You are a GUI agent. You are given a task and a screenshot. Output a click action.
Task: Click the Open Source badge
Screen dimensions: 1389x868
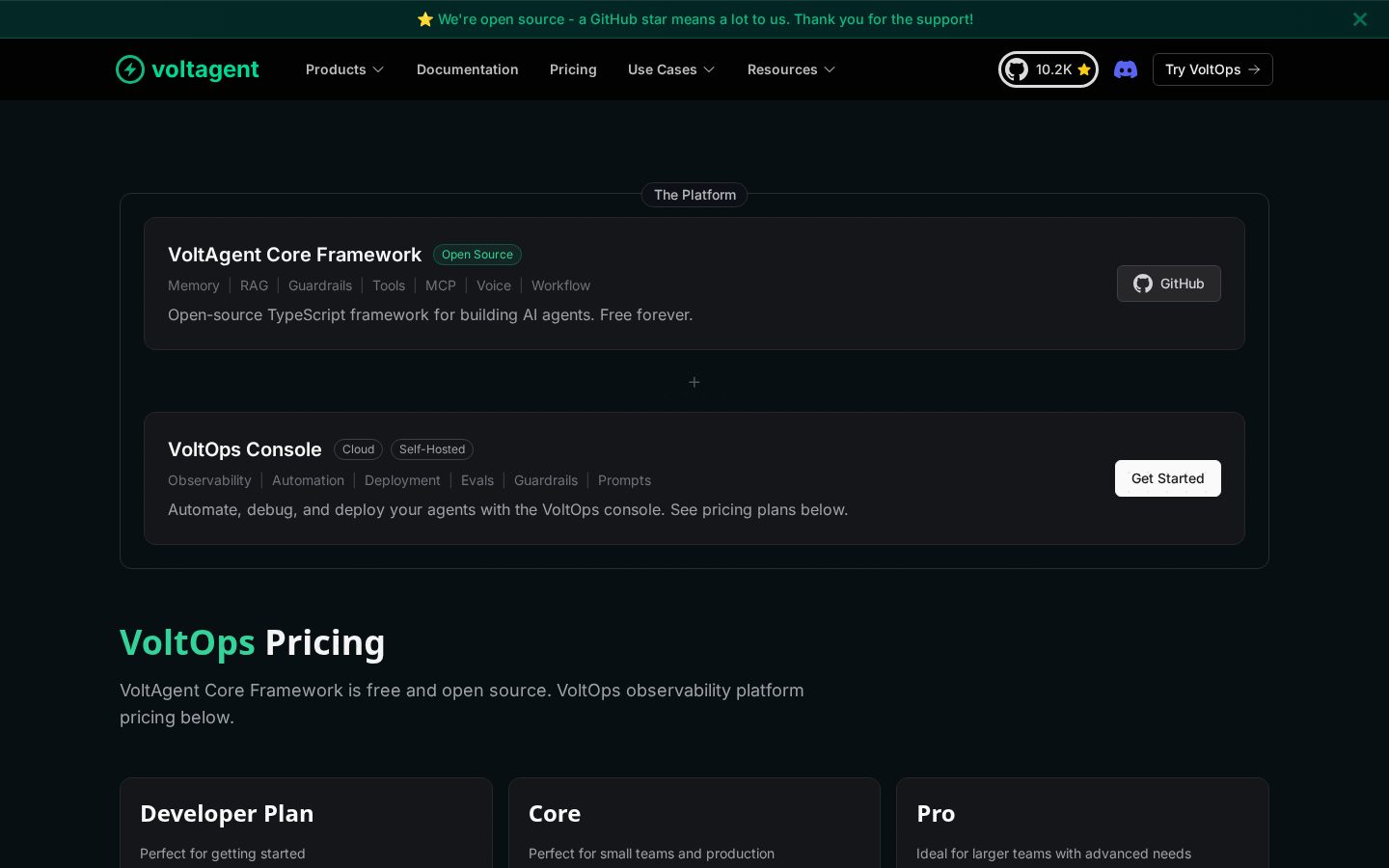click(x=477, y=255)
